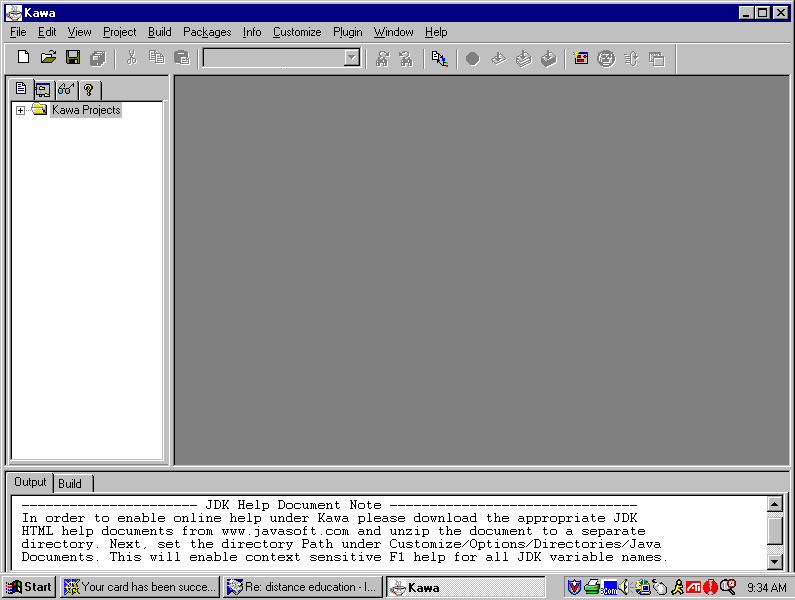Click the Paste clipboard icon
The image size is (795, 600).
coord(182,58)
